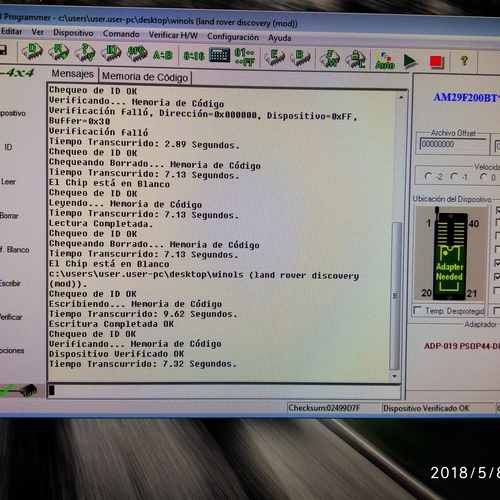Screen dimensions: 500x500
Task: Click the Opciones sidebar button
Action: tap(12, 351)
